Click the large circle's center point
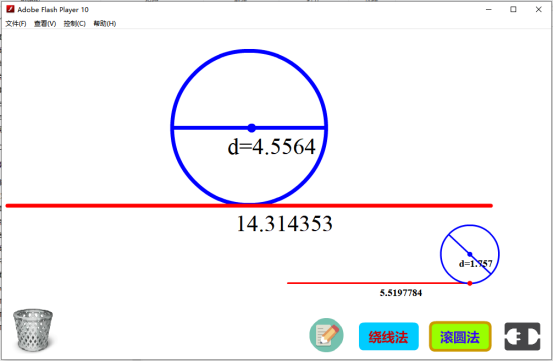This screenshot has width=554, height=361. tap(251, 128)
